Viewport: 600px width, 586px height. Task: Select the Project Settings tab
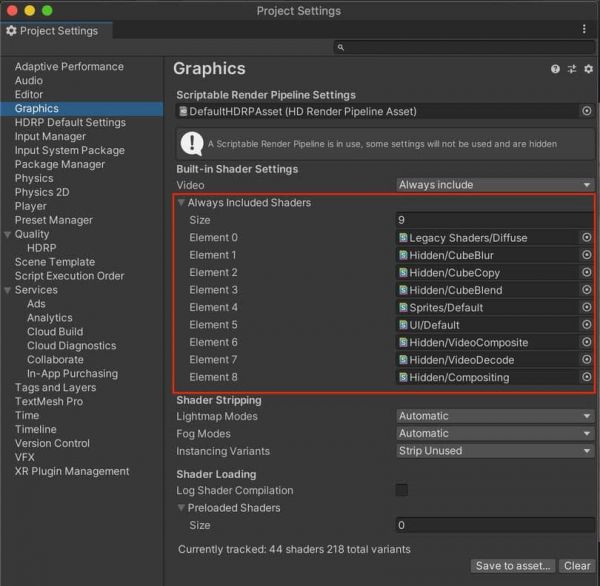(x=52, y=31)
